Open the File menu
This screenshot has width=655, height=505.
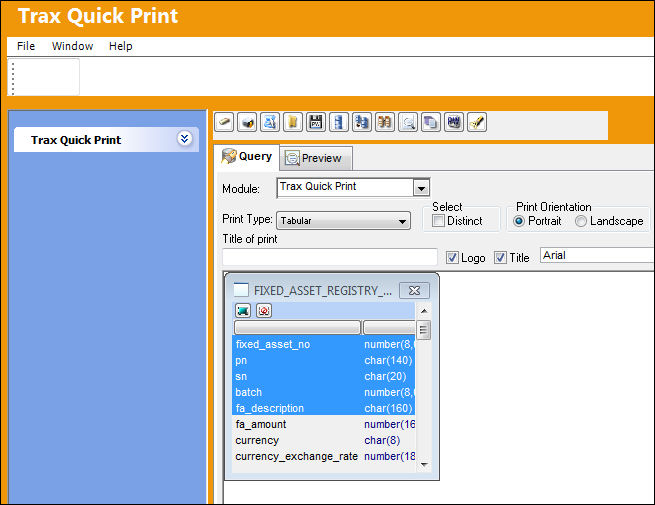pos(26,46)
